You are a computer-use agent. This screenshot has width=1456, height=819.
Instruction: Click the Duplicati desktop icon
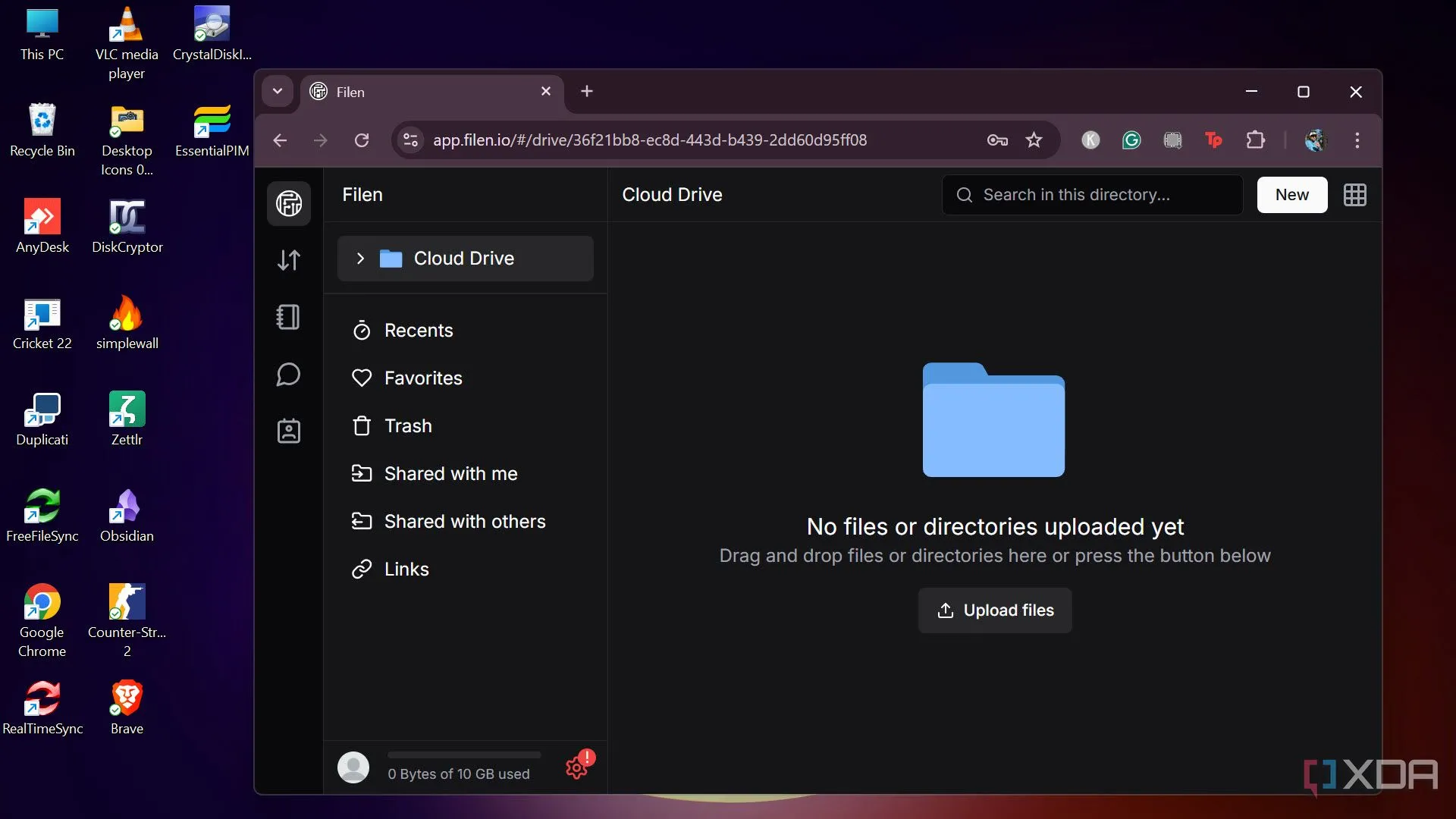[42, 419]
